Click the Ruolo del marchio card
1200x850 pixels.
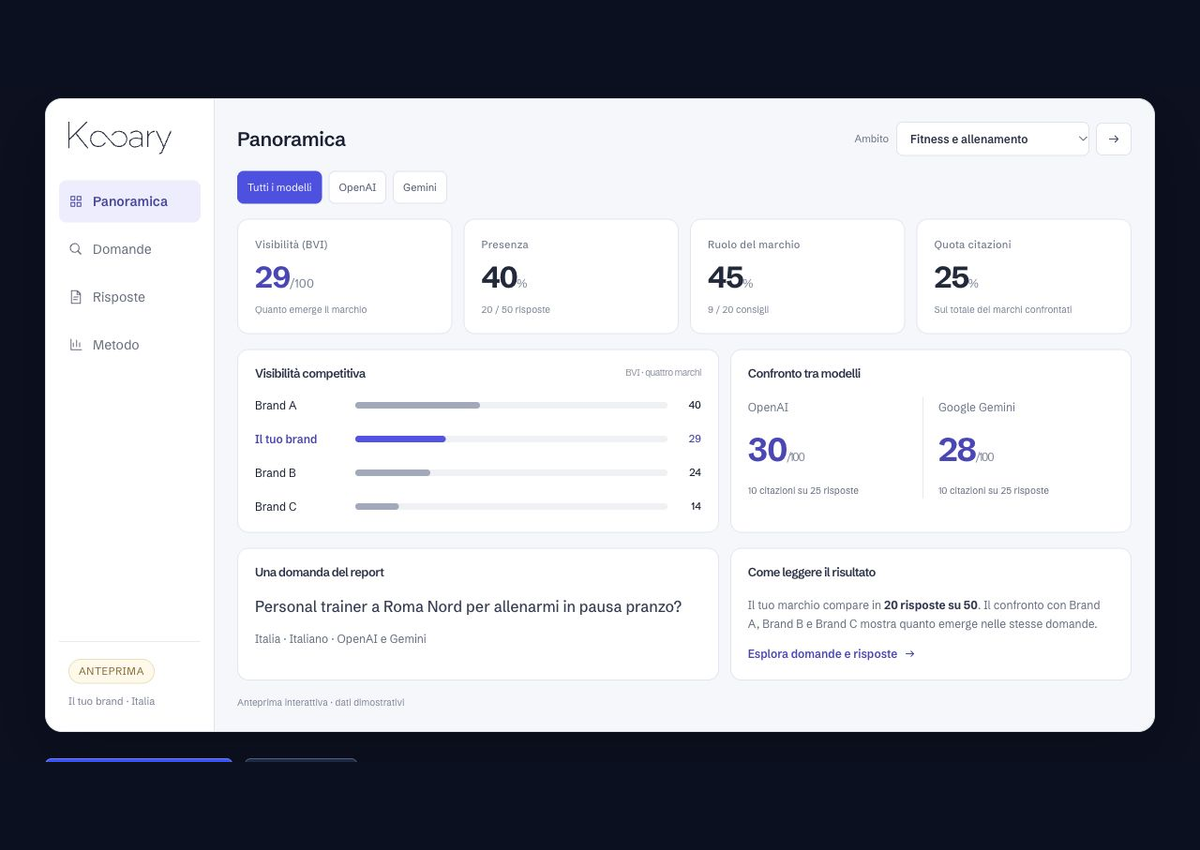point(798,276)
